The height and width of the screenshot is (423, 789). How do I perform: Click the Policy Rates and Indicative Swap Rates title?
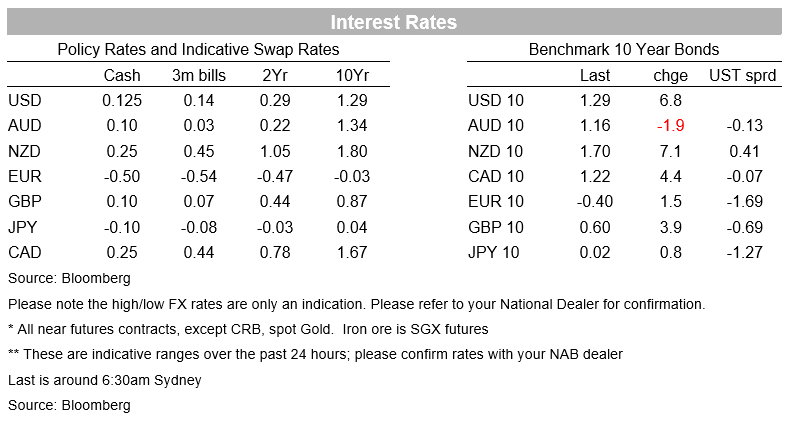pyautogui.click(x=198, y=49)
